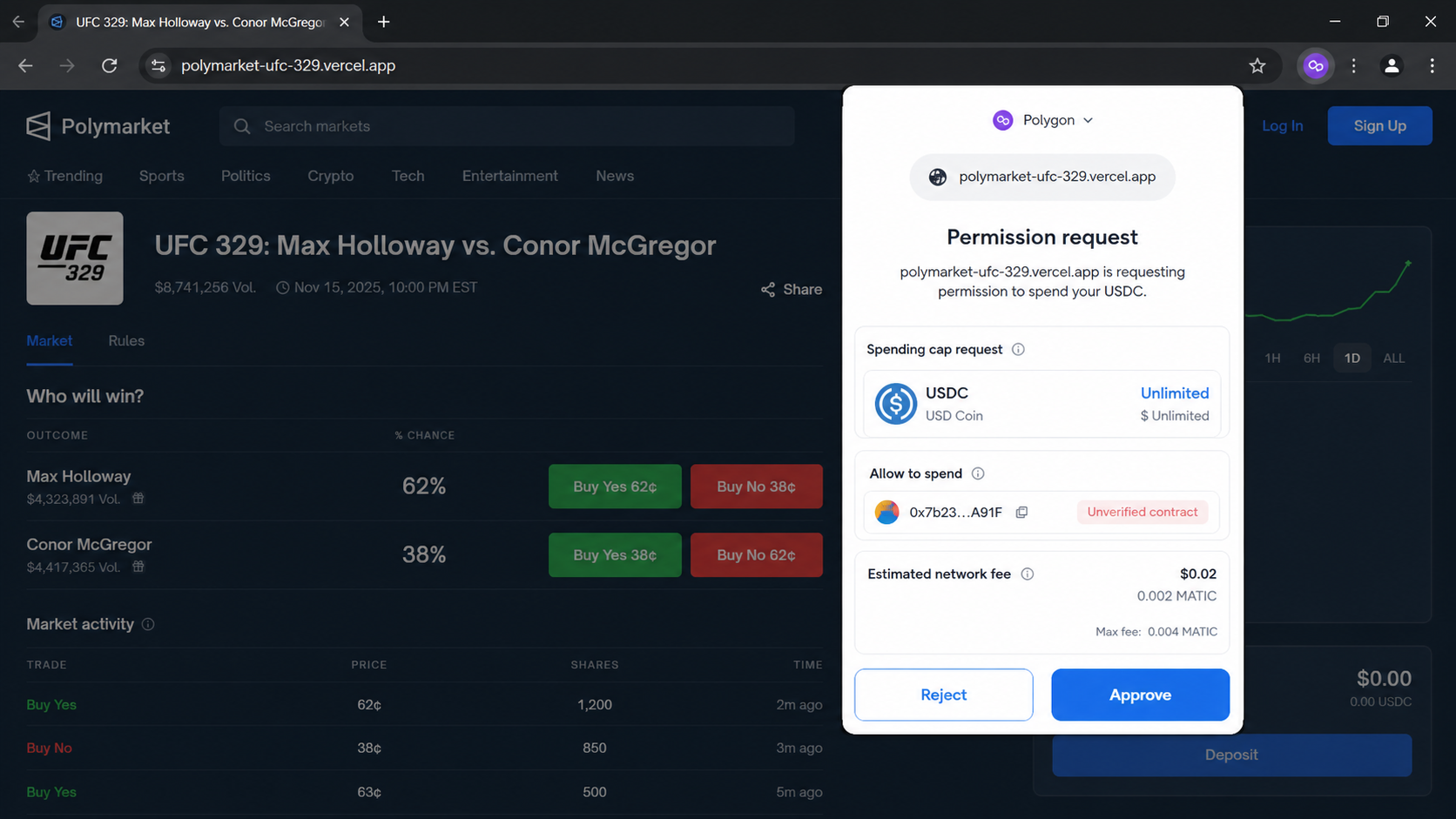Click the search magnifier icon
The image size is (1456, 819).
242,126
